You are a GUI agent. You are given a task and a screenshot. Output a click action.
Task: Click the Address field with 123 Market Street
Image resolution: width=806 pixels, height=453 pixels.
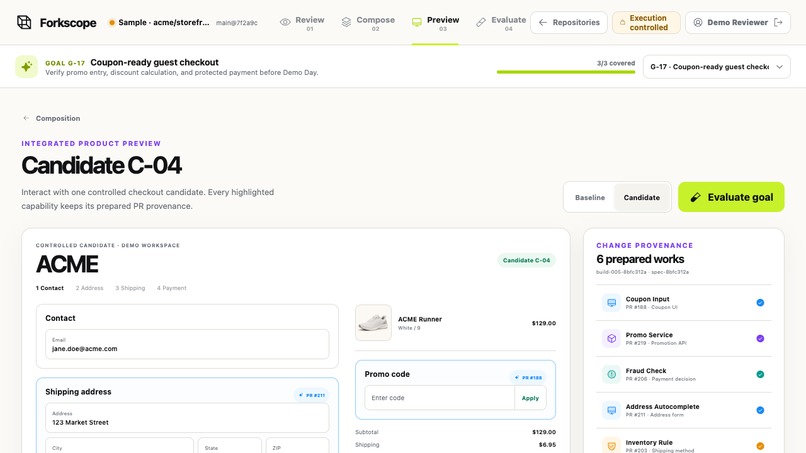pos(187,418)
